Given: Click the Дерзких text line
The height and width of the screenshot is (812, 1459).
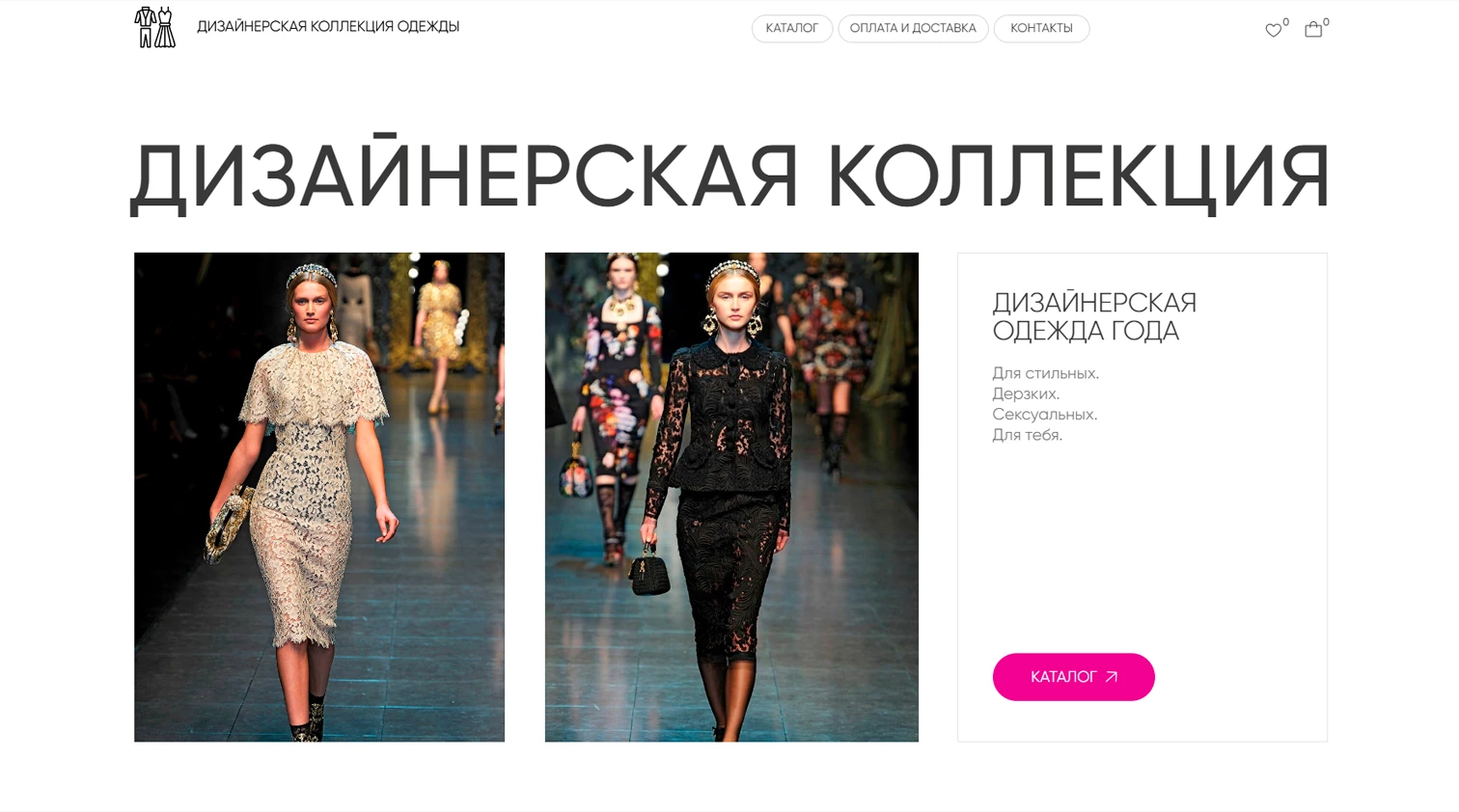Looking at the screenshot, I should (x=1026, y=393).
